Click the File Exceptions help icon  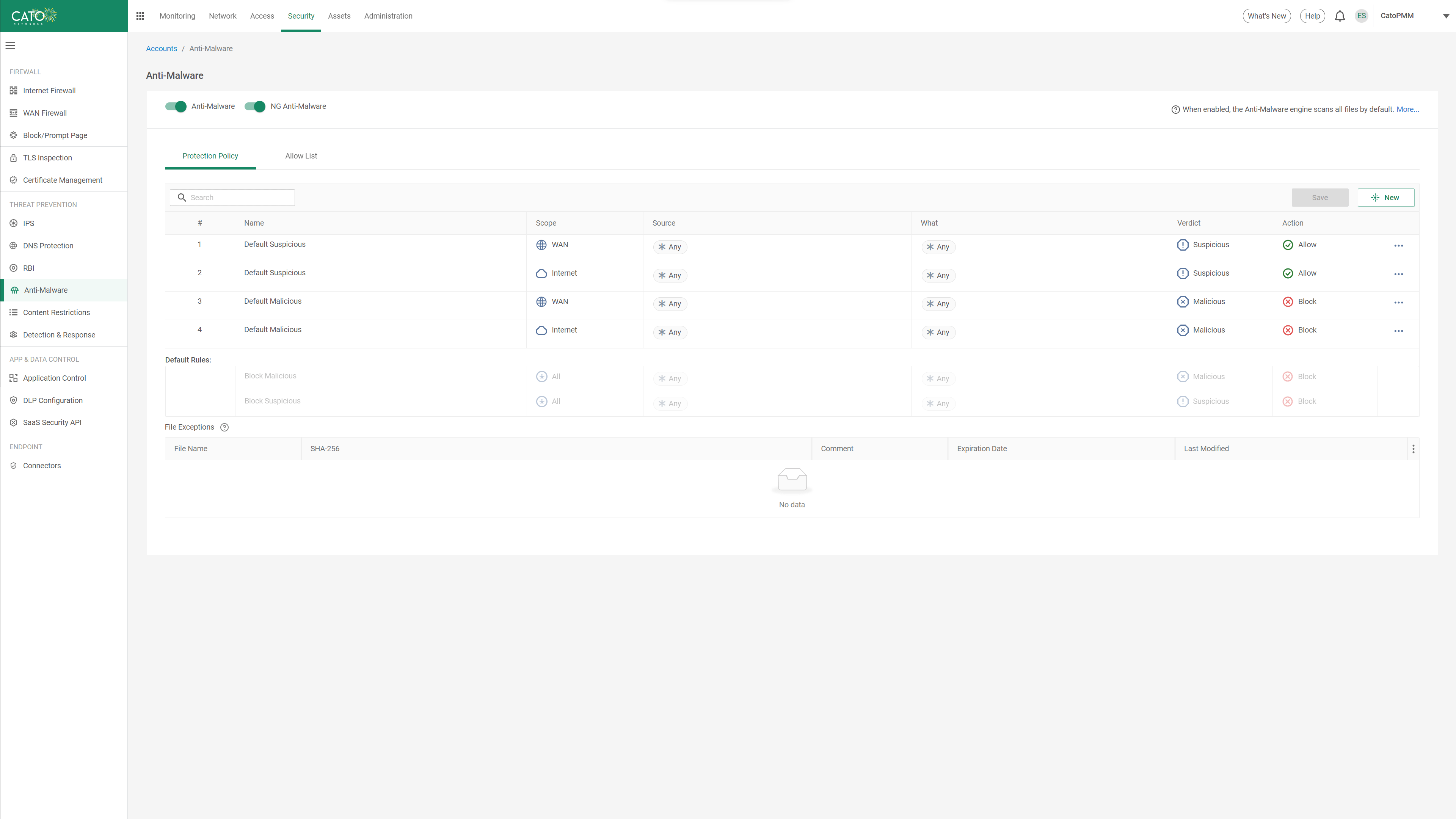(x=224, y=427)
